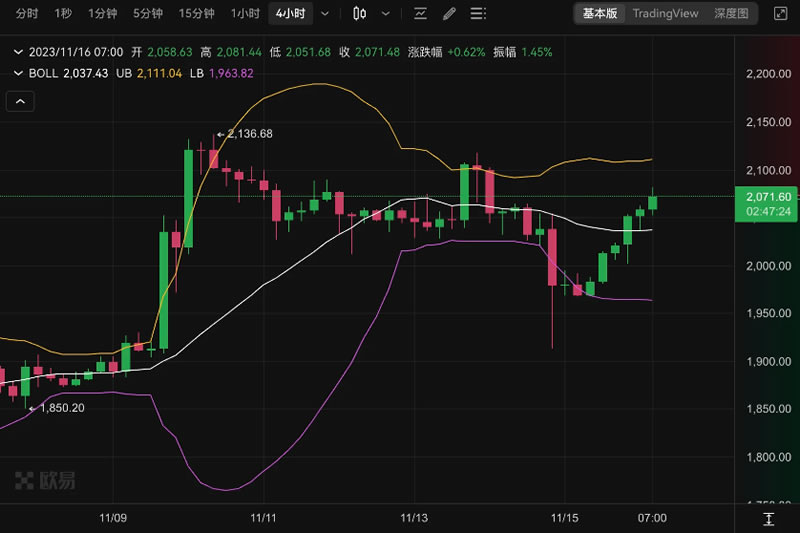
Task: Collapse the BOLL indicator row chevron
Action: pos(19,73)
